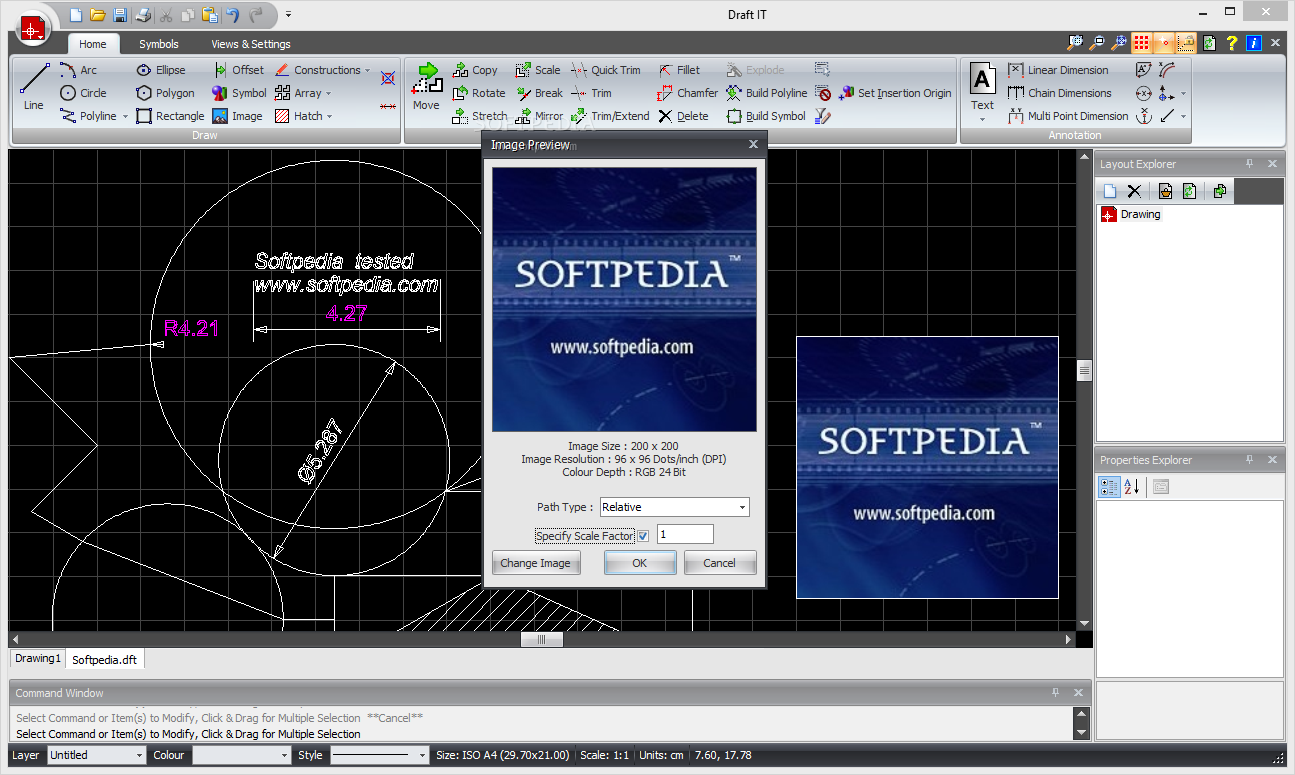Toggle the red grid display button

[1141, 43]
